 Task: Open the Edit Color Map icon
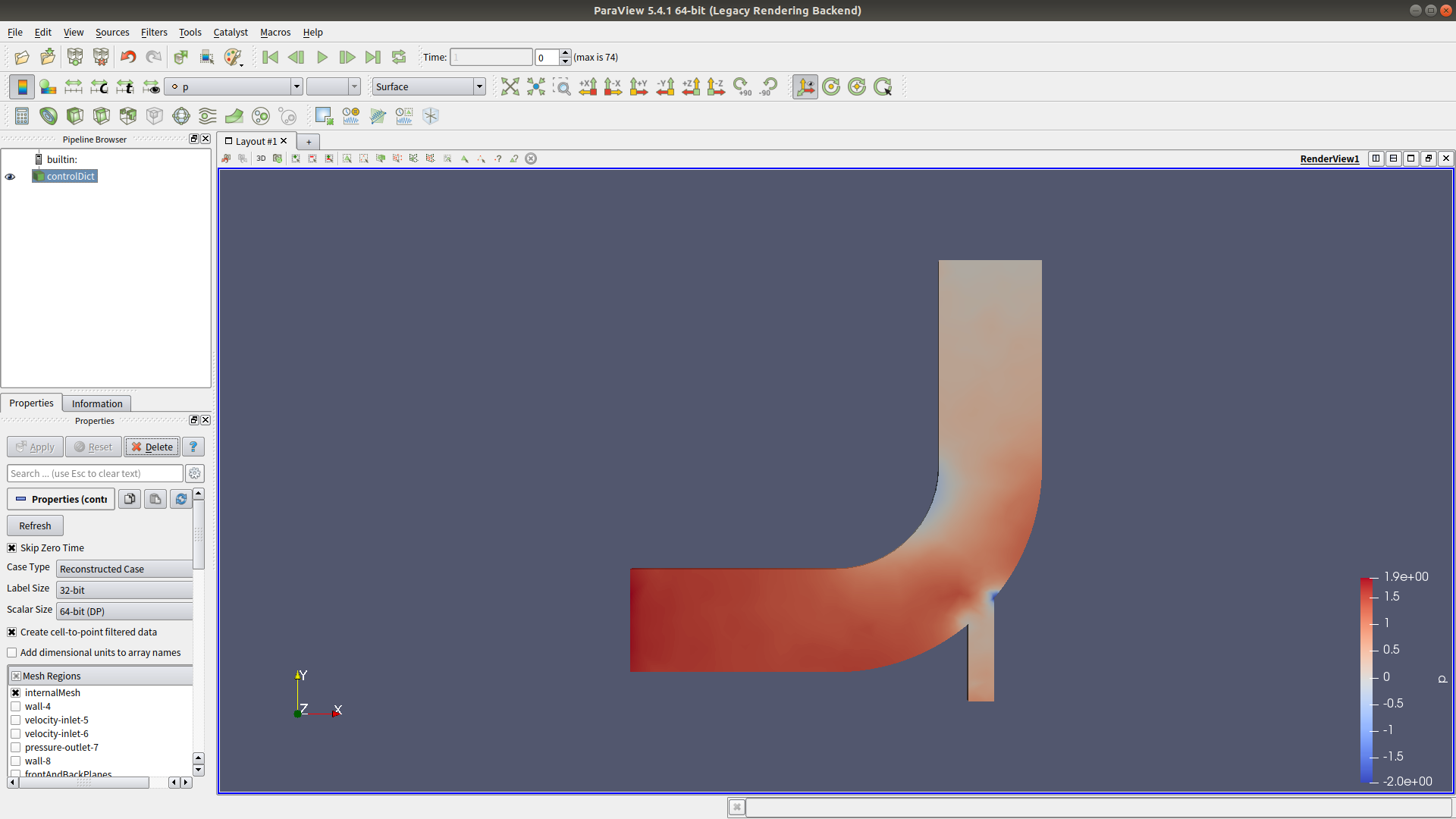48,86
